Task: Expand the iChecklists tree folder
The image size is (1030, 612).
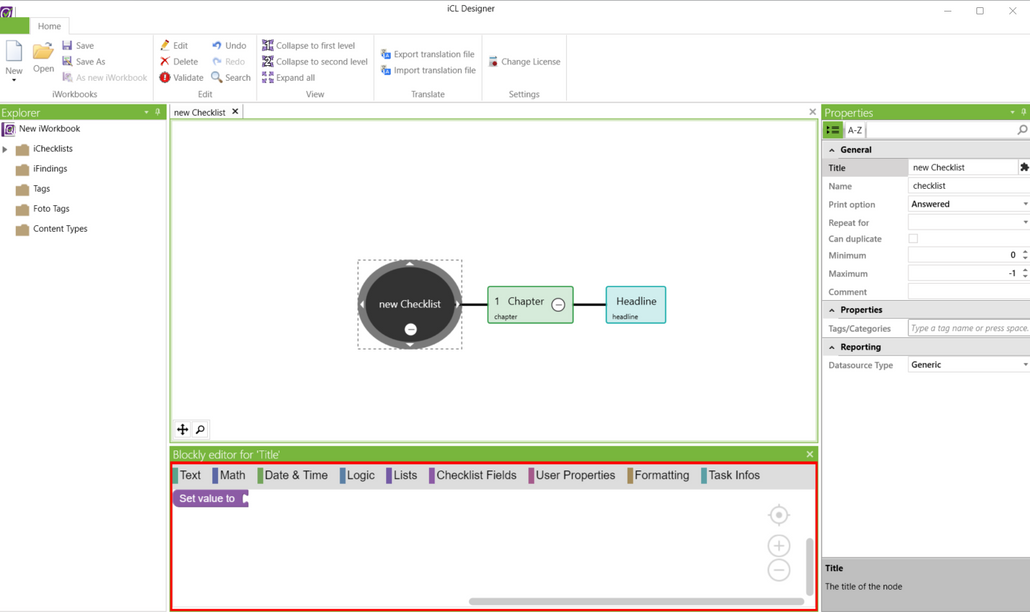Action: click(x=6, y=149)
